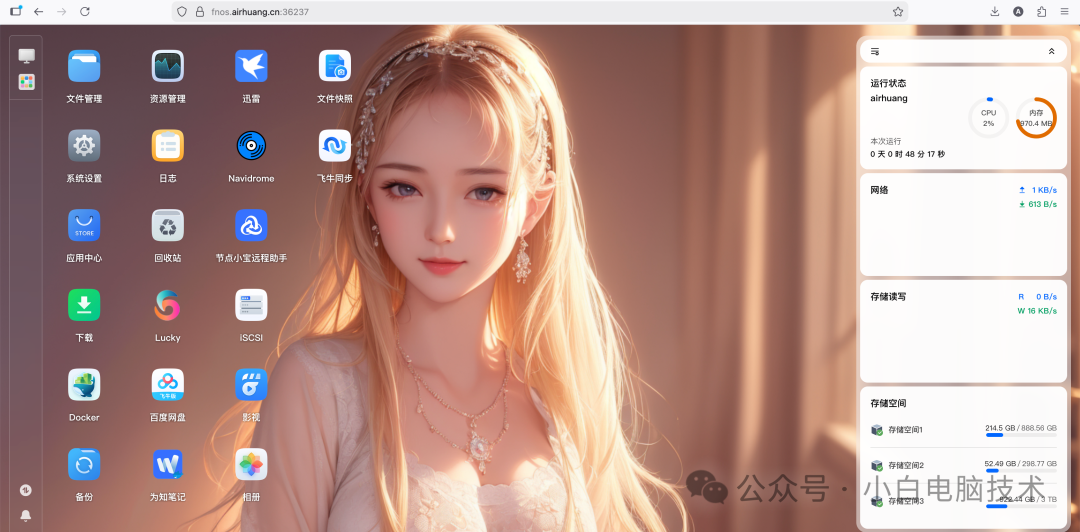This screenshot has height=532, width=1080.
Task: Launch 为知笔记 WizNote app
Action: click(x=167, y=464)
